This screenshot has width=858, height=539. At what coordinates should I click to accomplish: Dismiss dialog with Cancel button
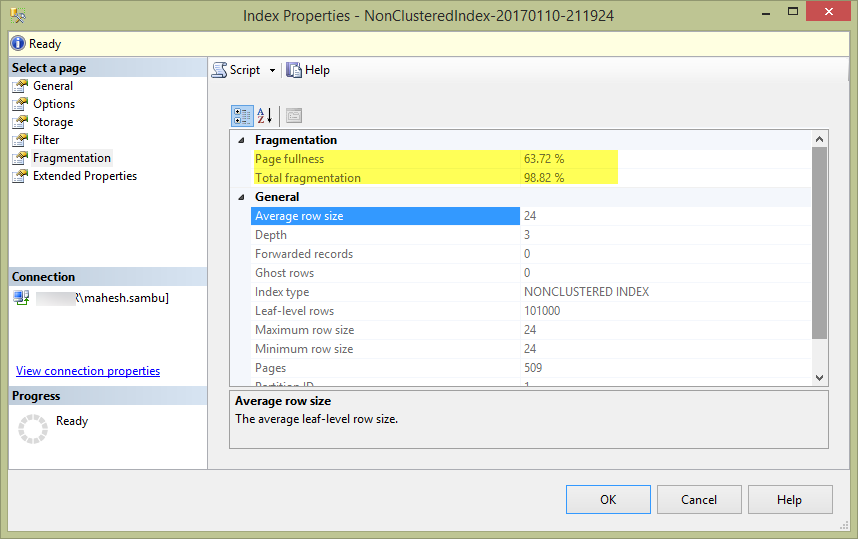point(699,500)
